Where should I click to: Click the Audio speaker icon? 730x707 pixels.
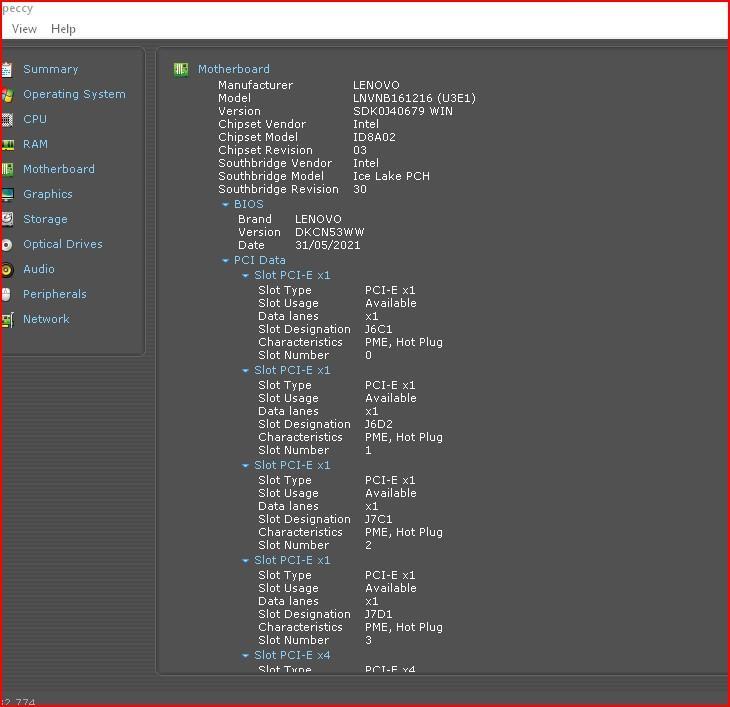[x=7, y=269]
